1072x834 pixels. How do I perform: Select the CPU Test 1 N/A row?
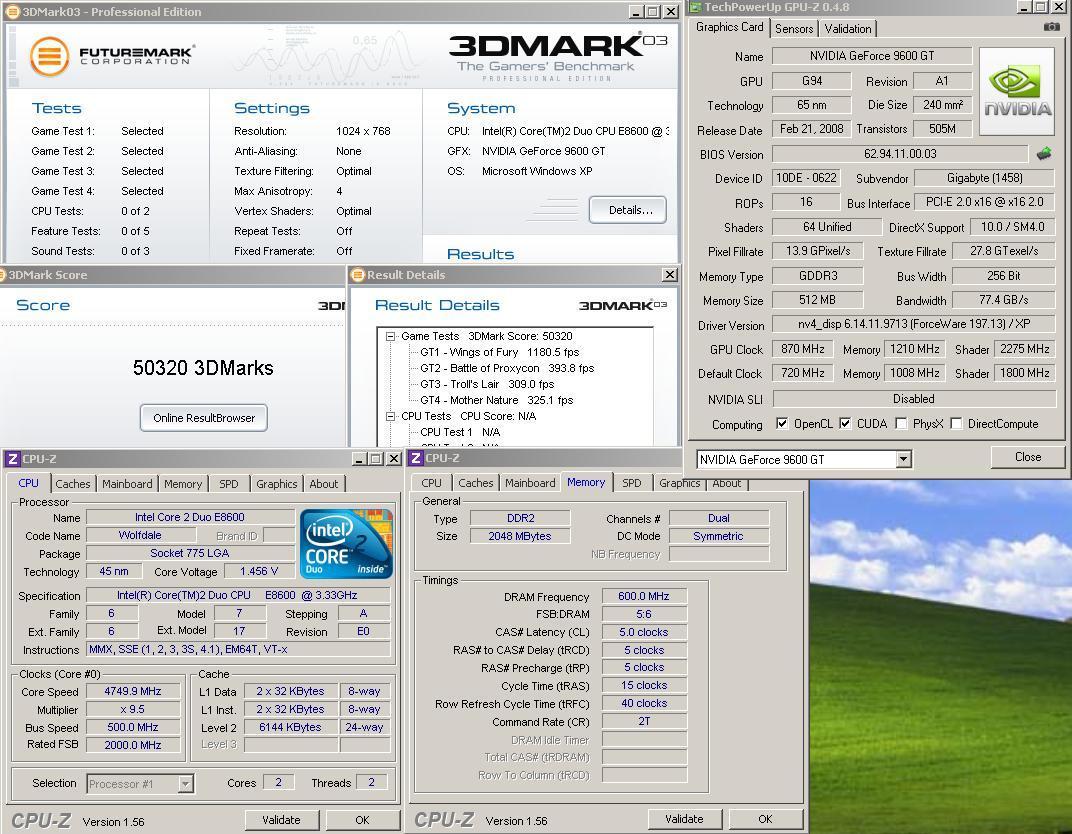point(460,432)
